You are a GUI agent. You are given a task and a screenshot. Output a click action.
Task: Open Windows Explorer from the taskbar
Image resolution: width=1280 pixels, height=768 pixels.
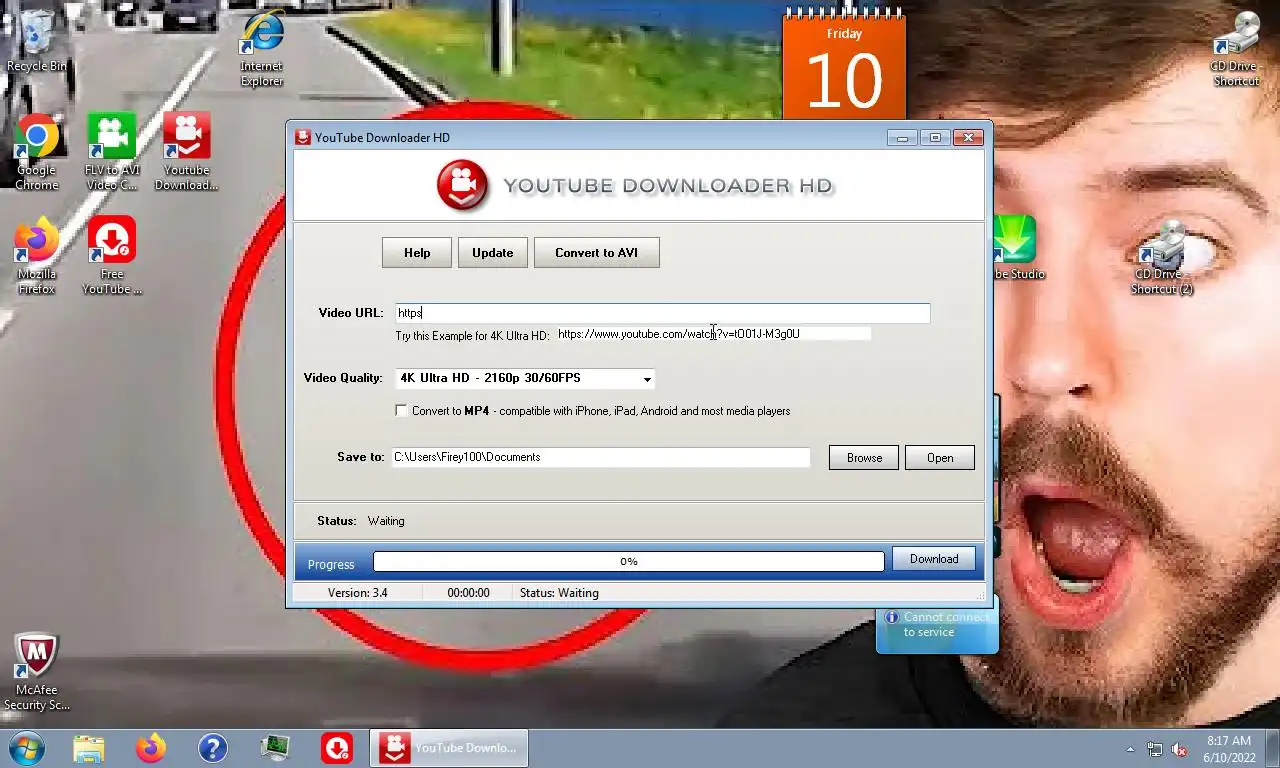[x=88, y=748]
